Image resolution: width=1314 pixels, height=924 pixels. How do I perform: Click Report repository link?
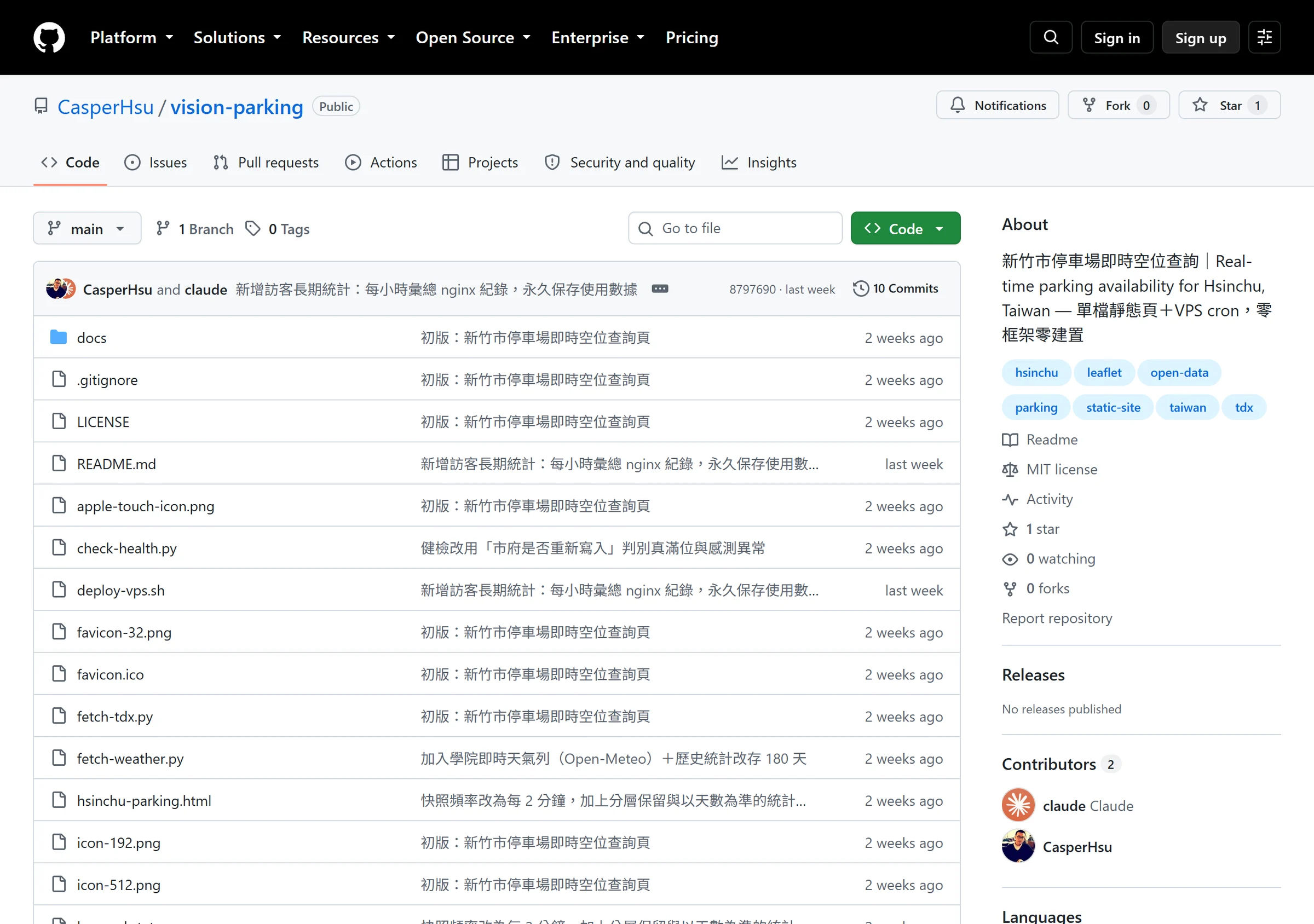[1057, 618]
